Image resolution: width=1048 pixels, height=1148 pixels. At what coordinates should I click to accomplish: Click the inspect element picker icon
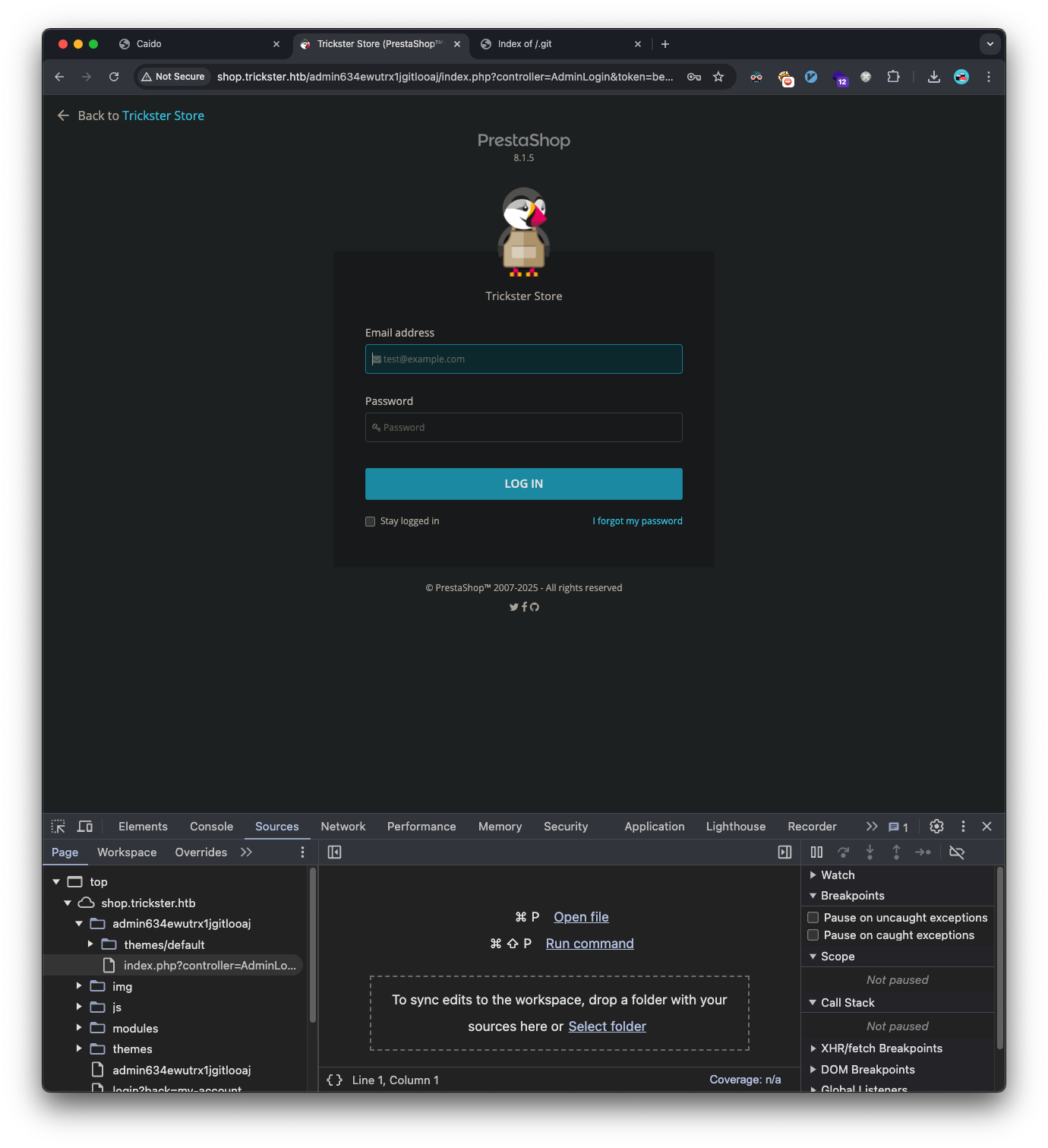coord(58,827)
